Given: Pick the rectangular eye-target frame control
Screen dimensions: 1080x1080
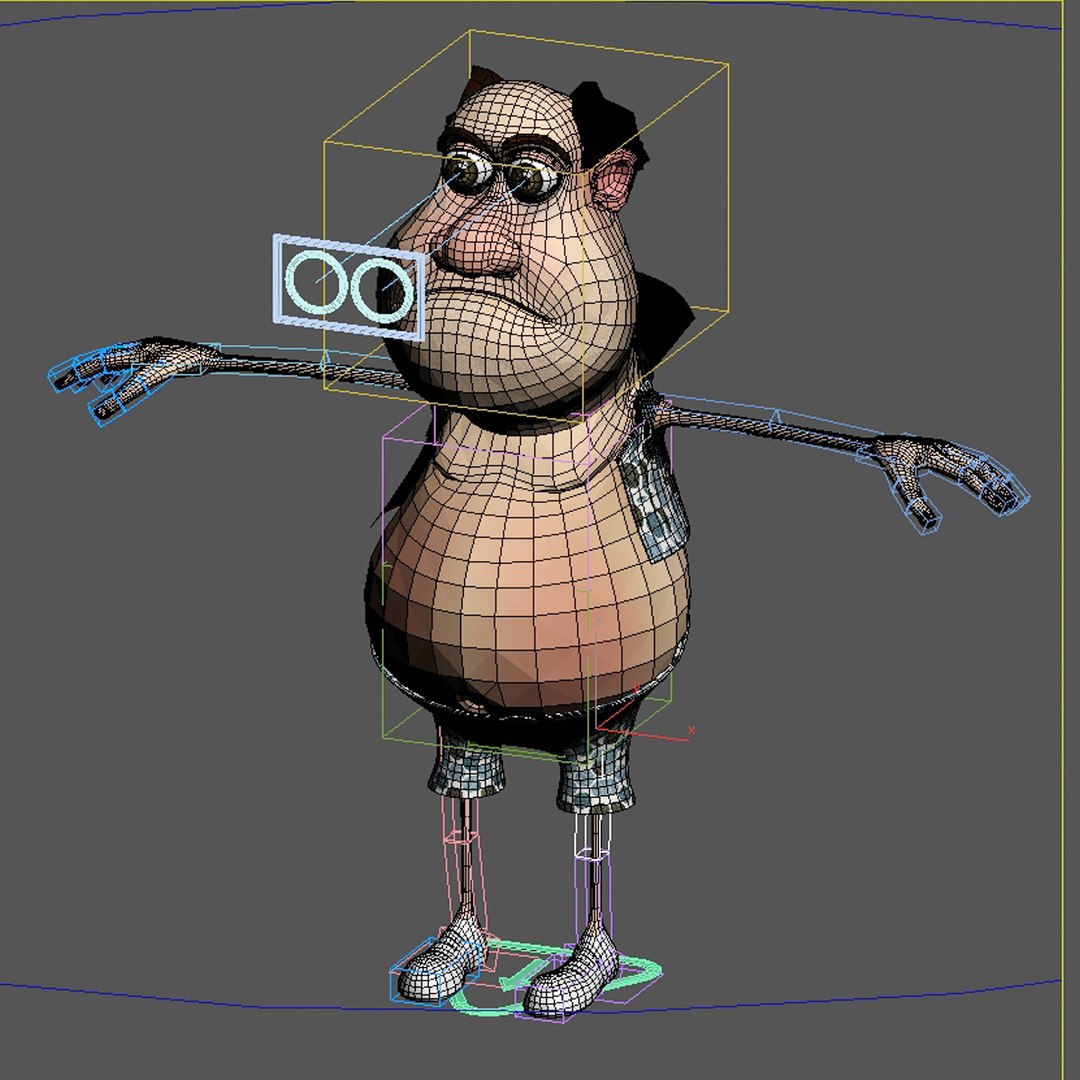Looking at the screenshot, I should click(349, 287).
